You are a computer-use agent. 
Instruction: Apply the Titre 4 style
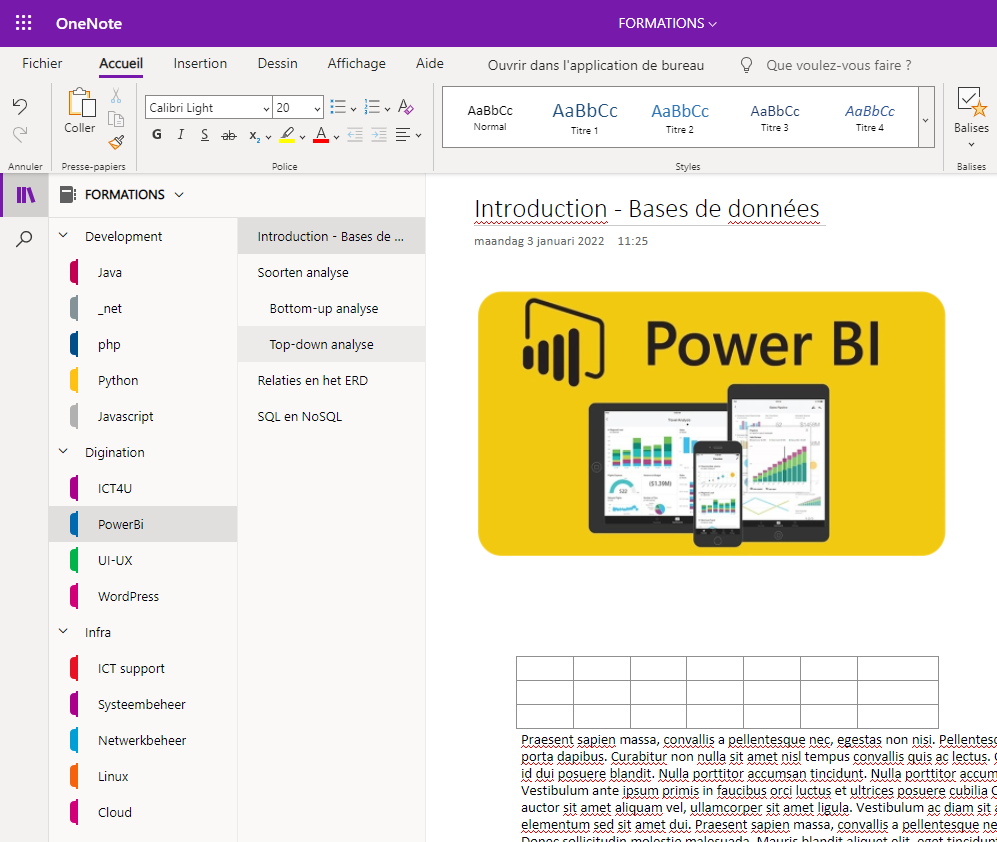870,118
